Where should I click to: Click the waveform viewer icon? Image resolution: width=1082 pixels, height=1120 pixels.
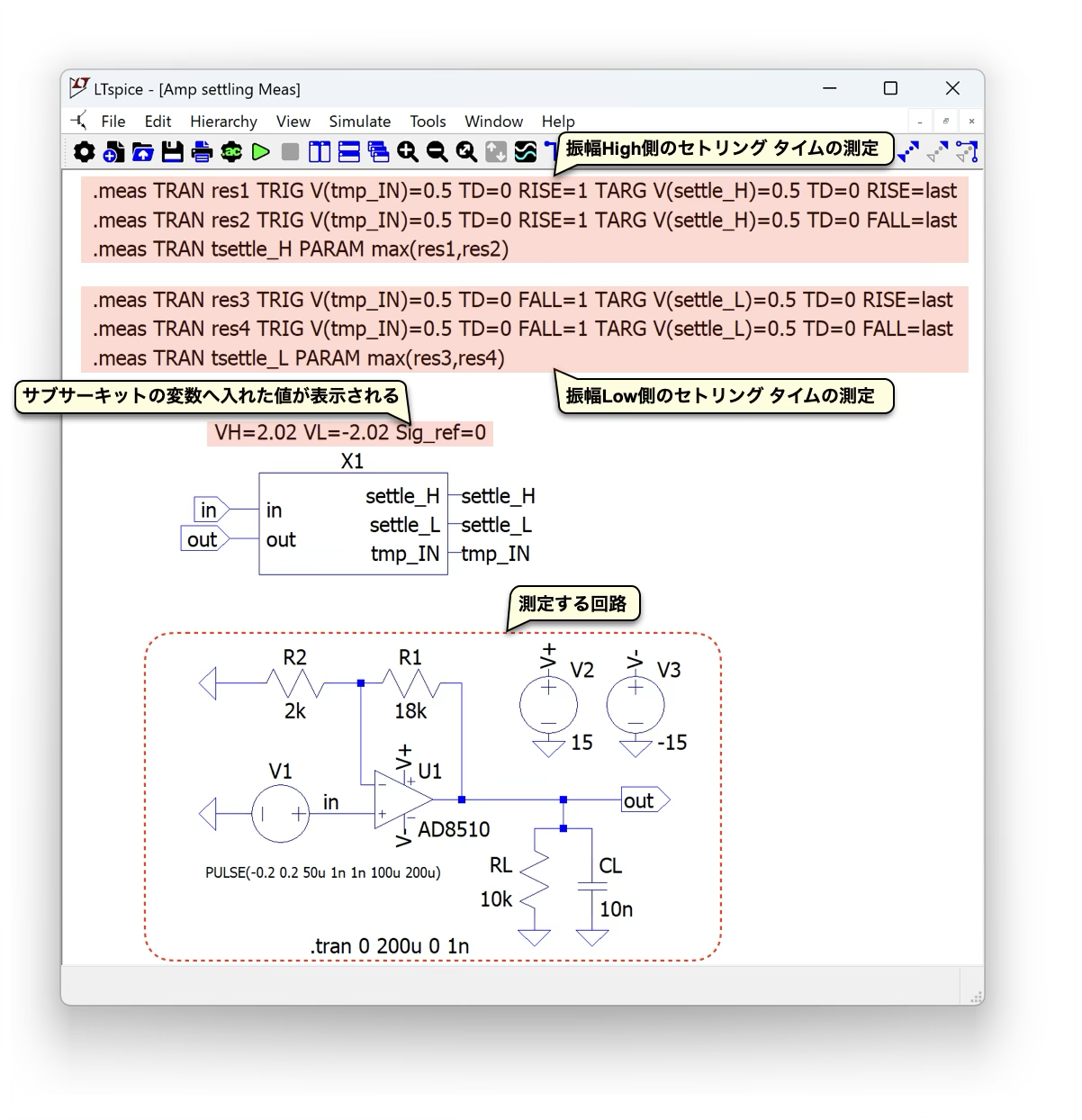tap(526, 152)
